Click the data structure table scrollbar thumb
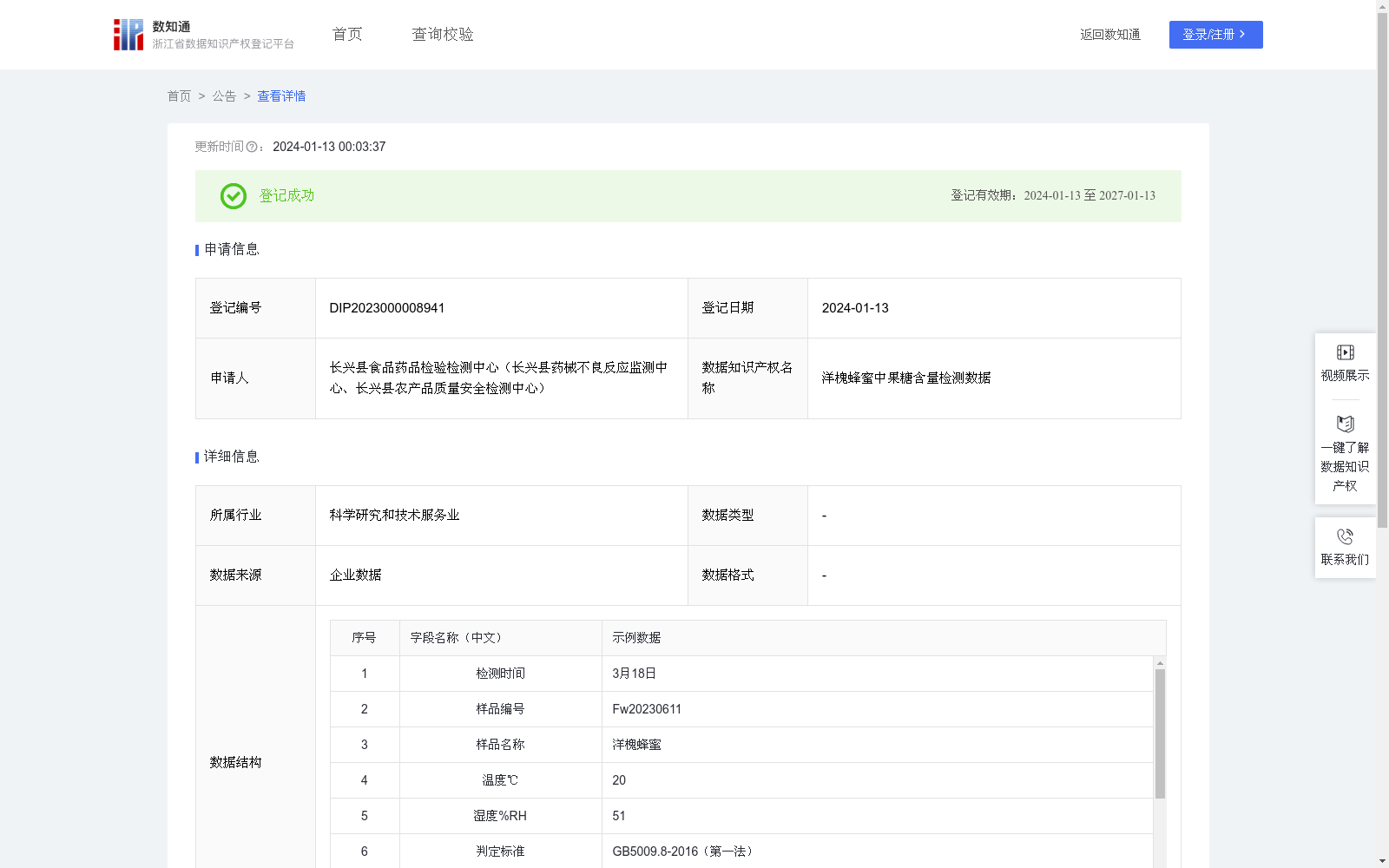Screen dimensions: 1389x868 click(1160, 733)
